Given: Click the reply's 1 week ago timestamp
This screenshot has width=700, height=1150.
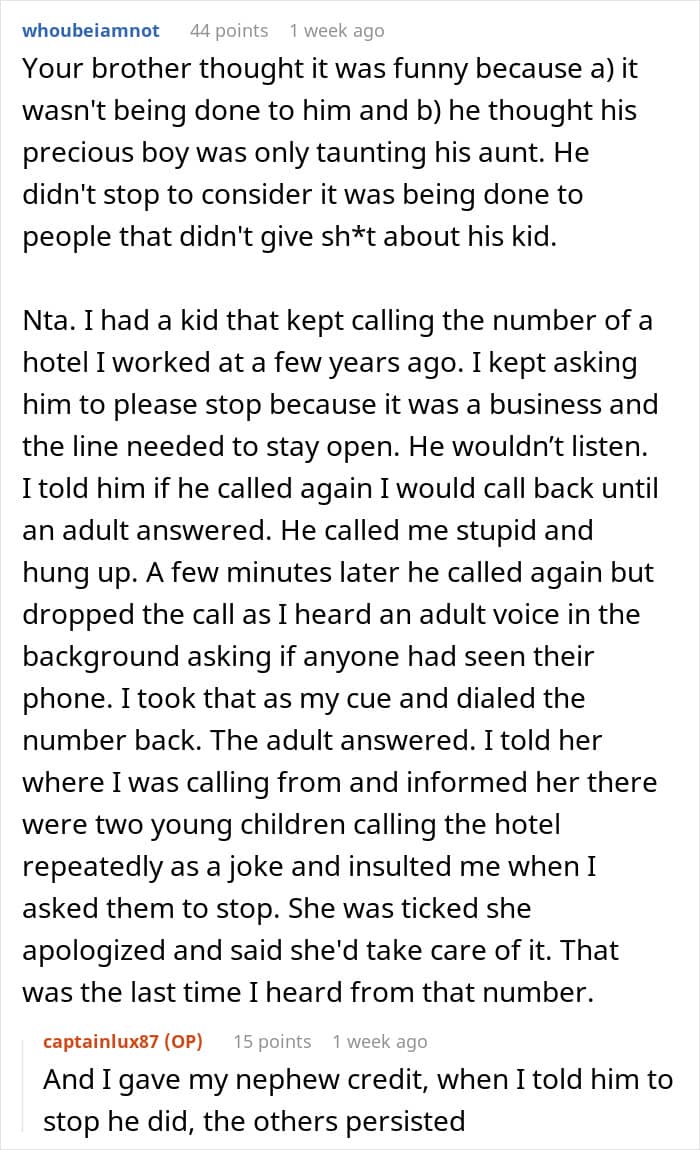Looking at the screenshot, I should tap(379, 1041).
